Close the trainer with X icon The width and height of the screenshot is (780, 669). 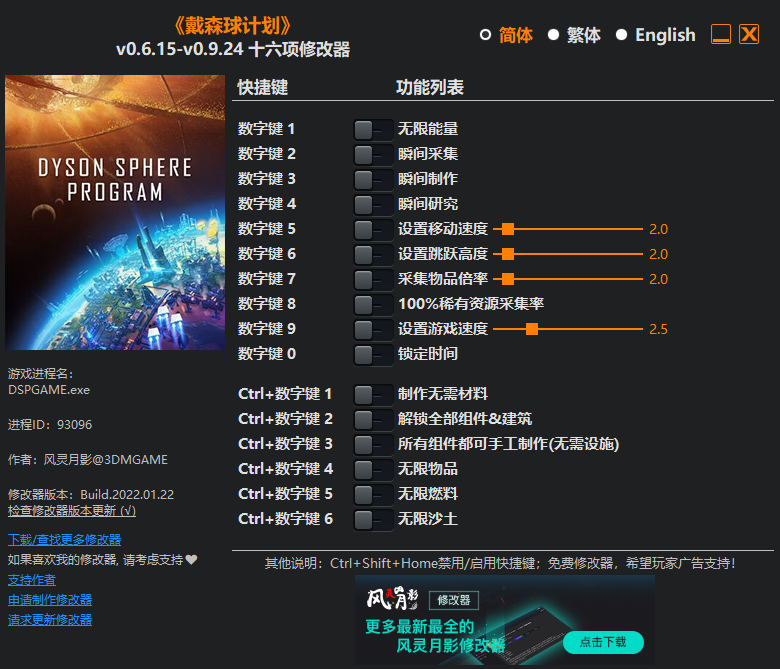tap(749, 34)
